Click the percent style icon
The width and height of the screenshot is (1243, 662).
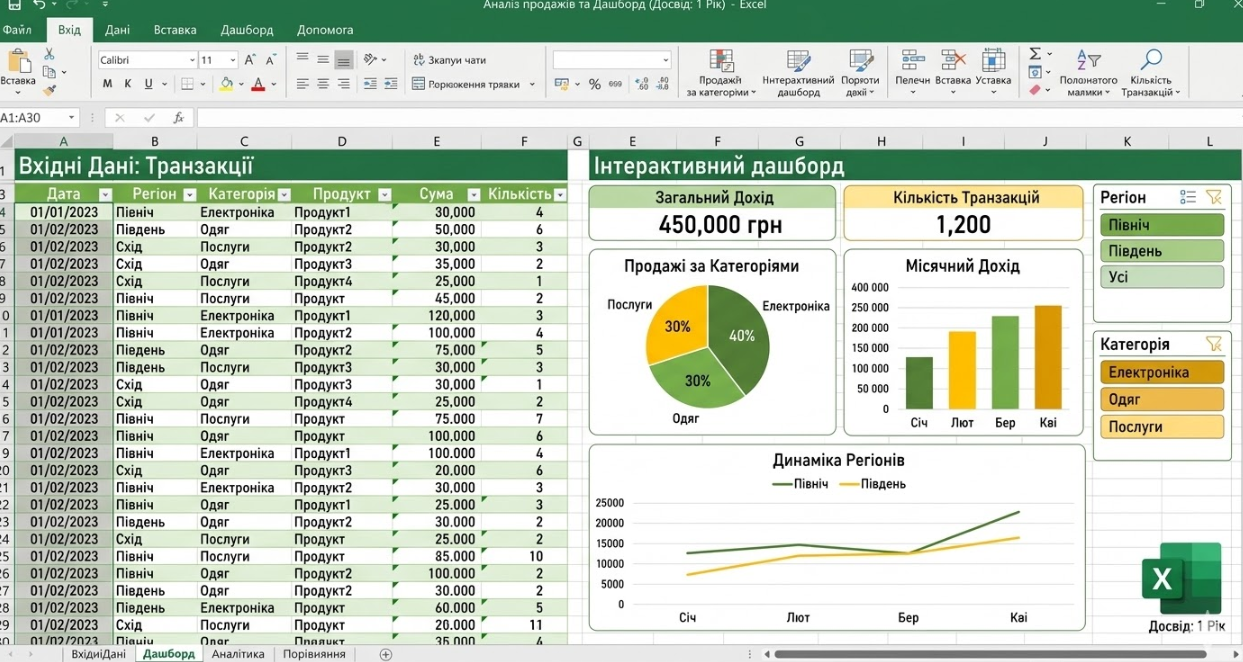point(594,85)
